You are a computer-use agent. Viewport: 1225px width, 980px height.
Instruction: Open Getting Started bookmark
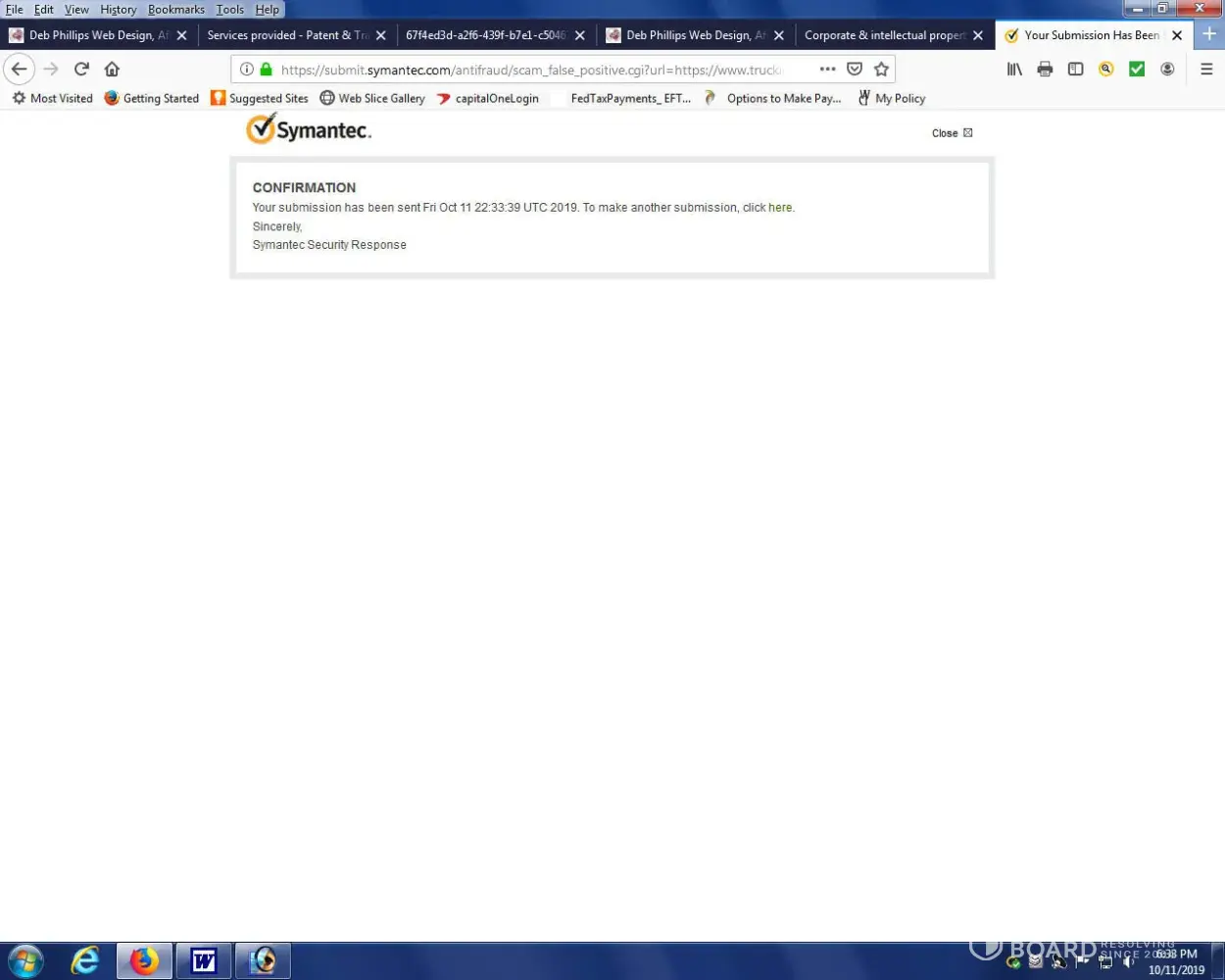[x=151, y=98]
